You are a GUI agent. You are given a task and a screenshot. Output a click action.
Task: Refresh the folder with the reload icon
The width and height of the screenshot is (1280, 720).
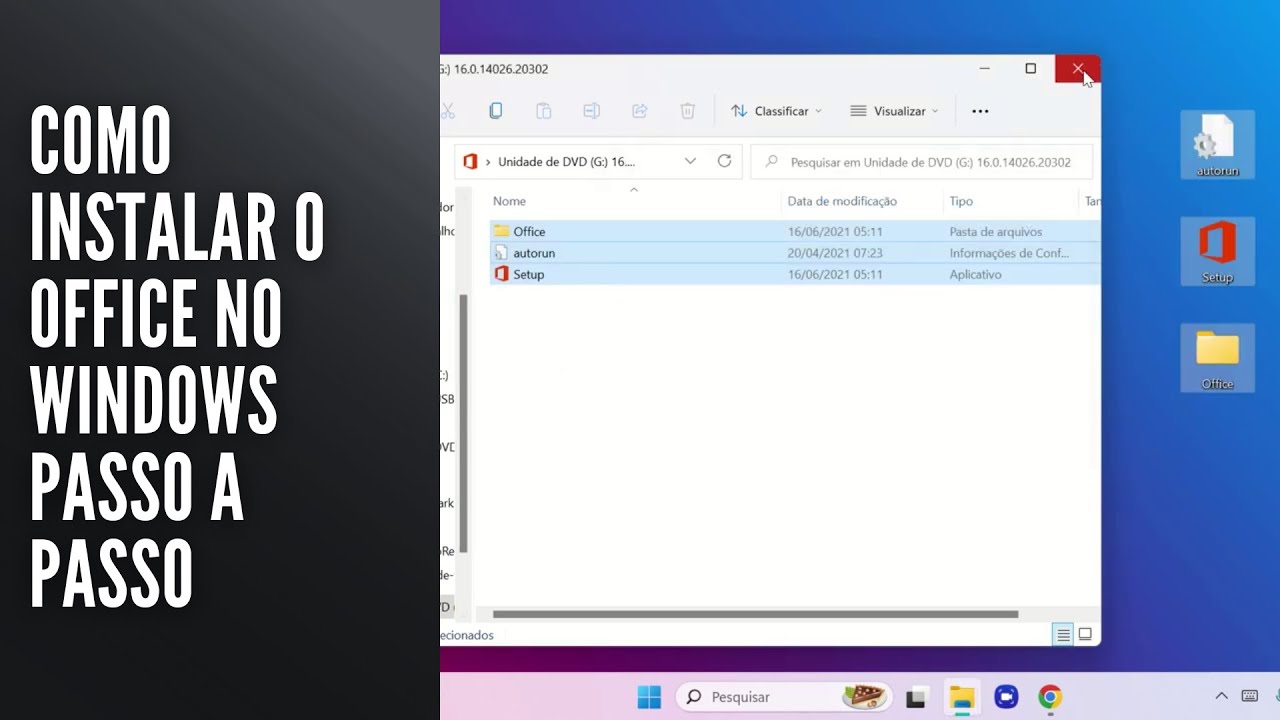[724, 161]
